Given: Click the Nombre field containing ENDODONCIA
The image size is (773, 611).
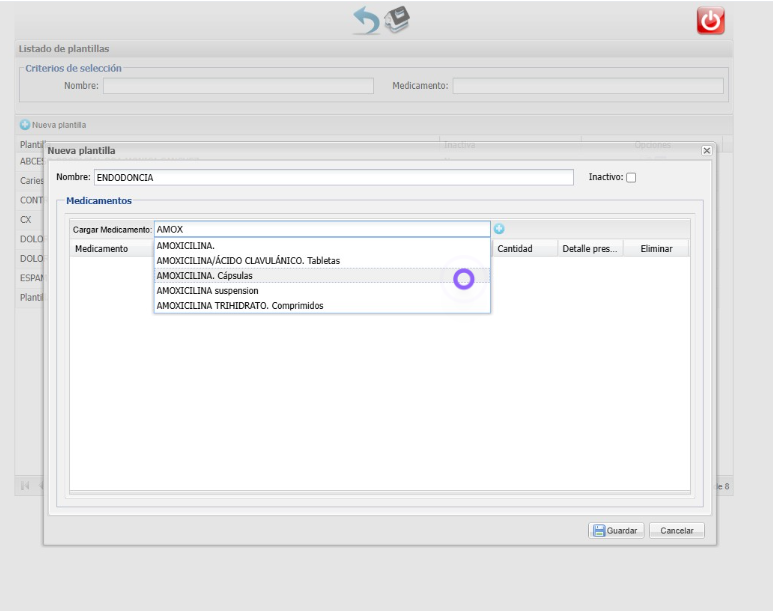Looking at the screenshot, I should pyautogui.click(x=333, y=177).
